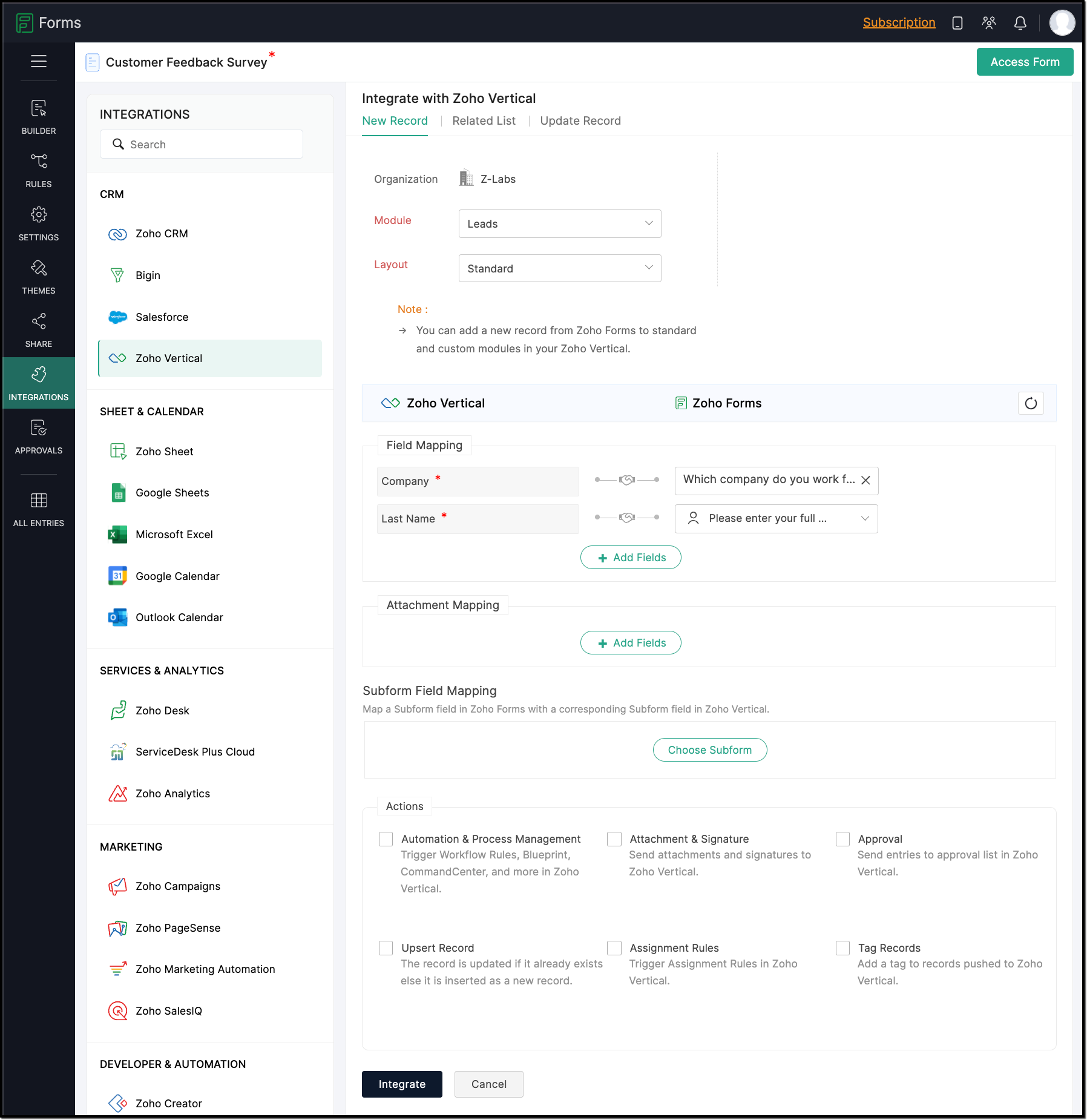1087x1120 pixels.
Task: Open the Builder section icon
Action: pyautogui.click(x=39, y=110)
